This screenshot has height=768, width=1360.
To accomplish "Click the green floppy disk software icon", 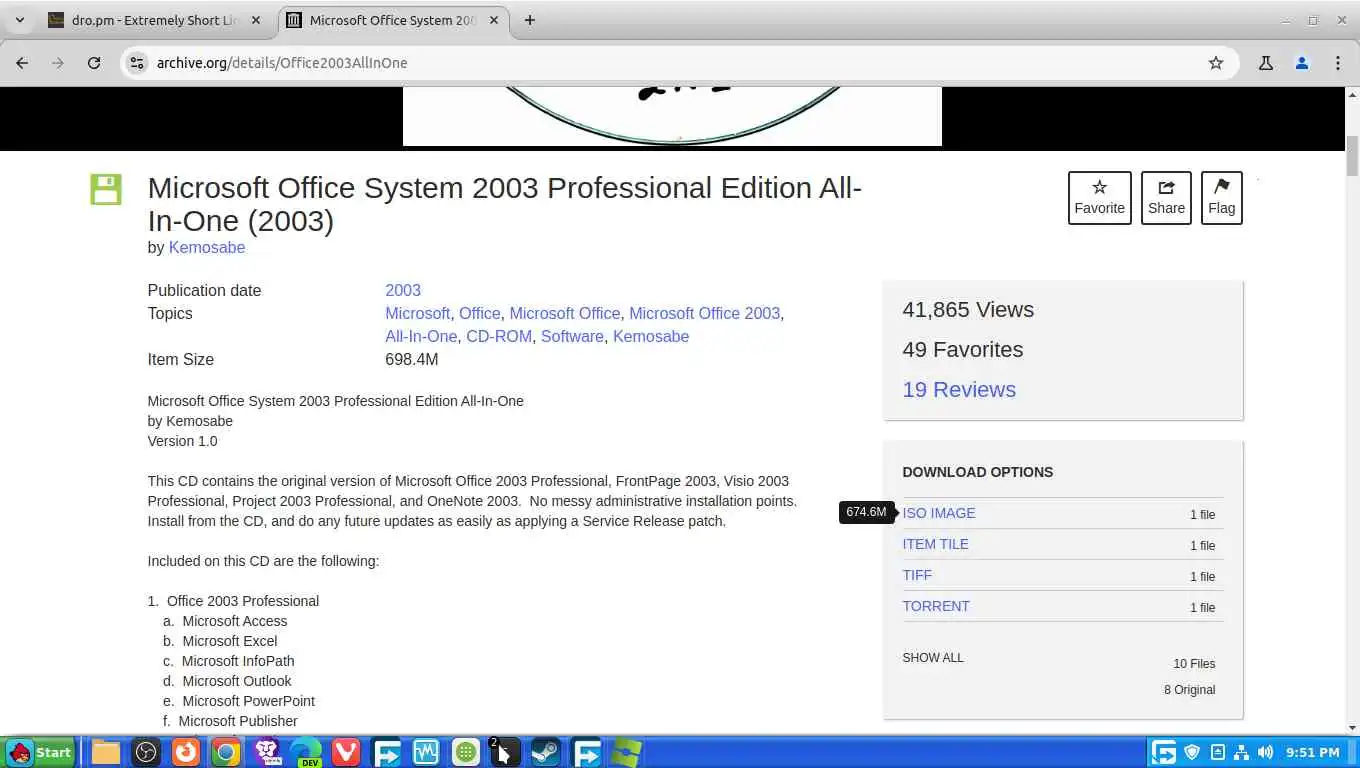I will (x=106, y=189).
